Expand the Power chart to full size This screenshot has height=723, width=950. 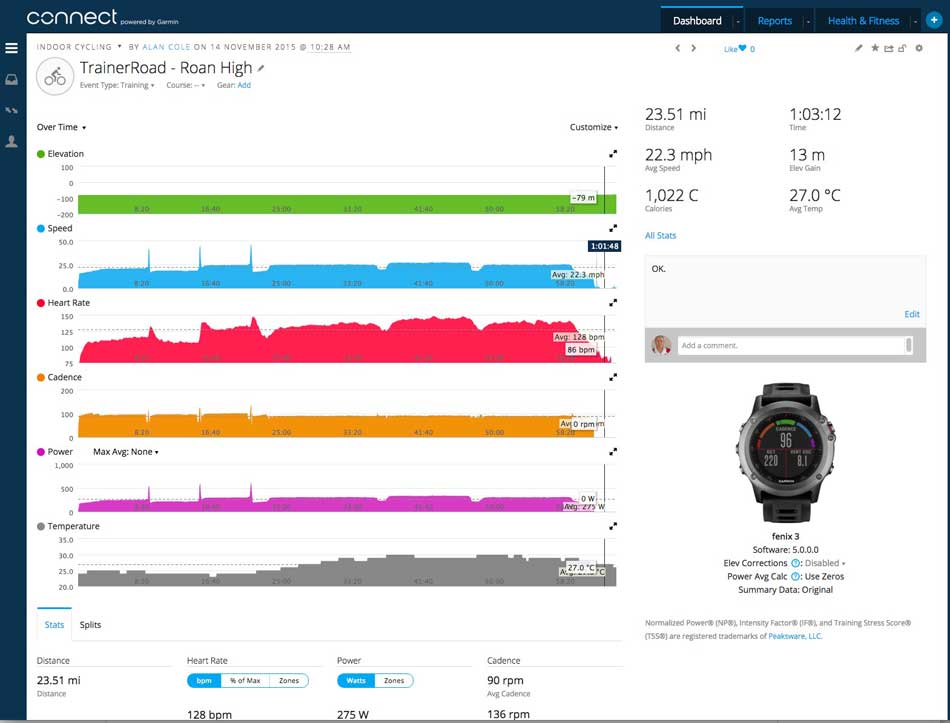[613, 451]
